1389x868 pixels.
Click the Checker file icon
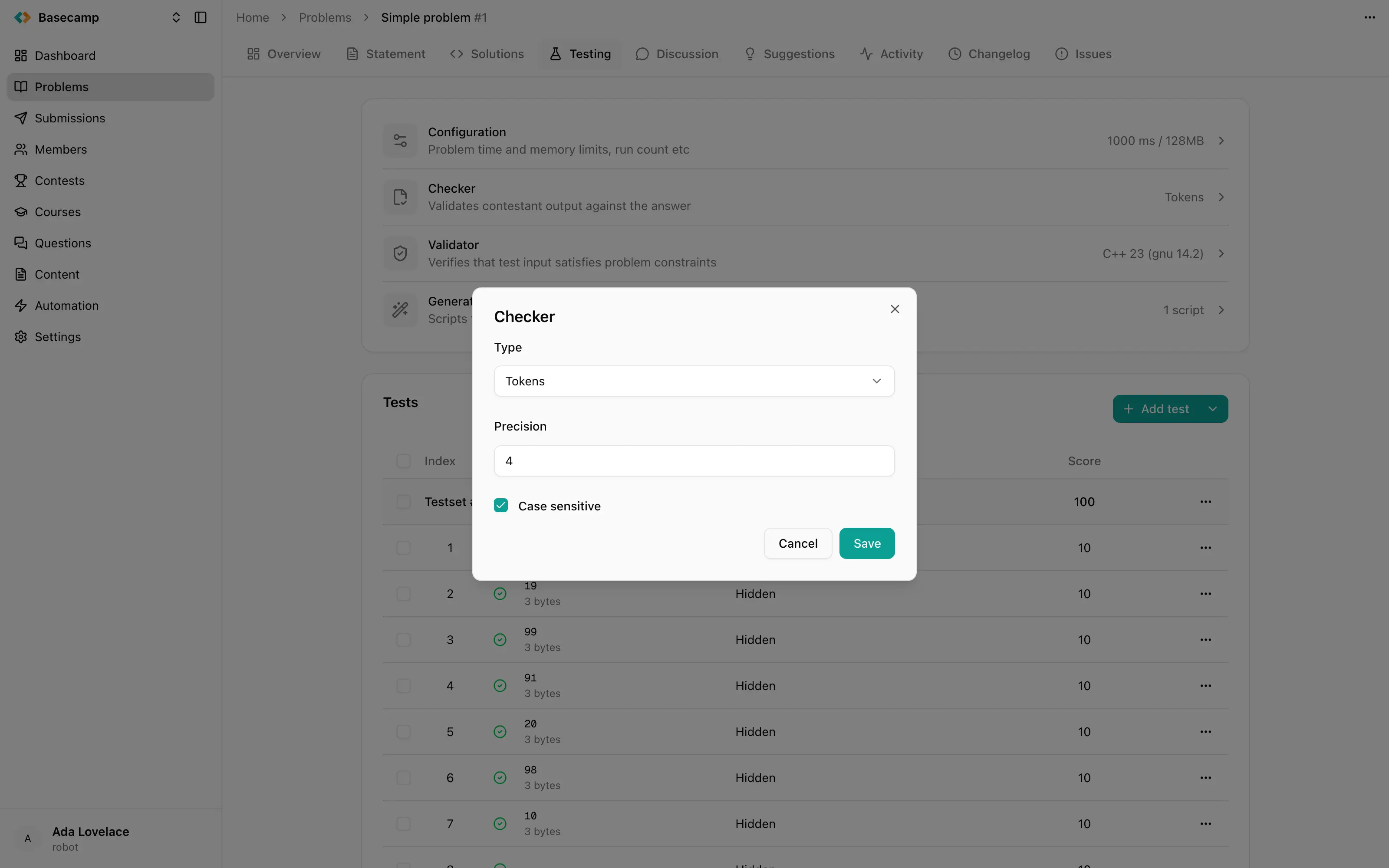tap(400, 197)
